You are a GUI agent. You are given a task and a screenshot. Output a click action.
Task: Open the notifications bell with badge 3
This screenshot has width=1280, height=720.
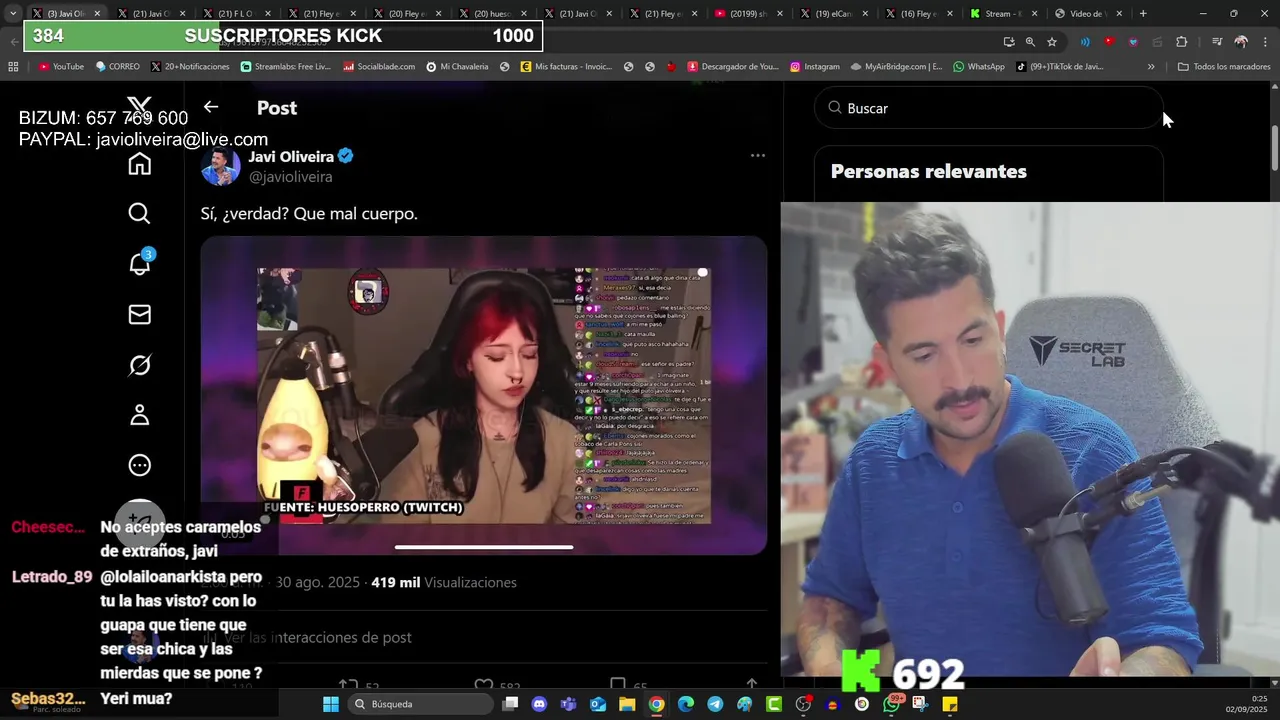click(x=140, y=262)
